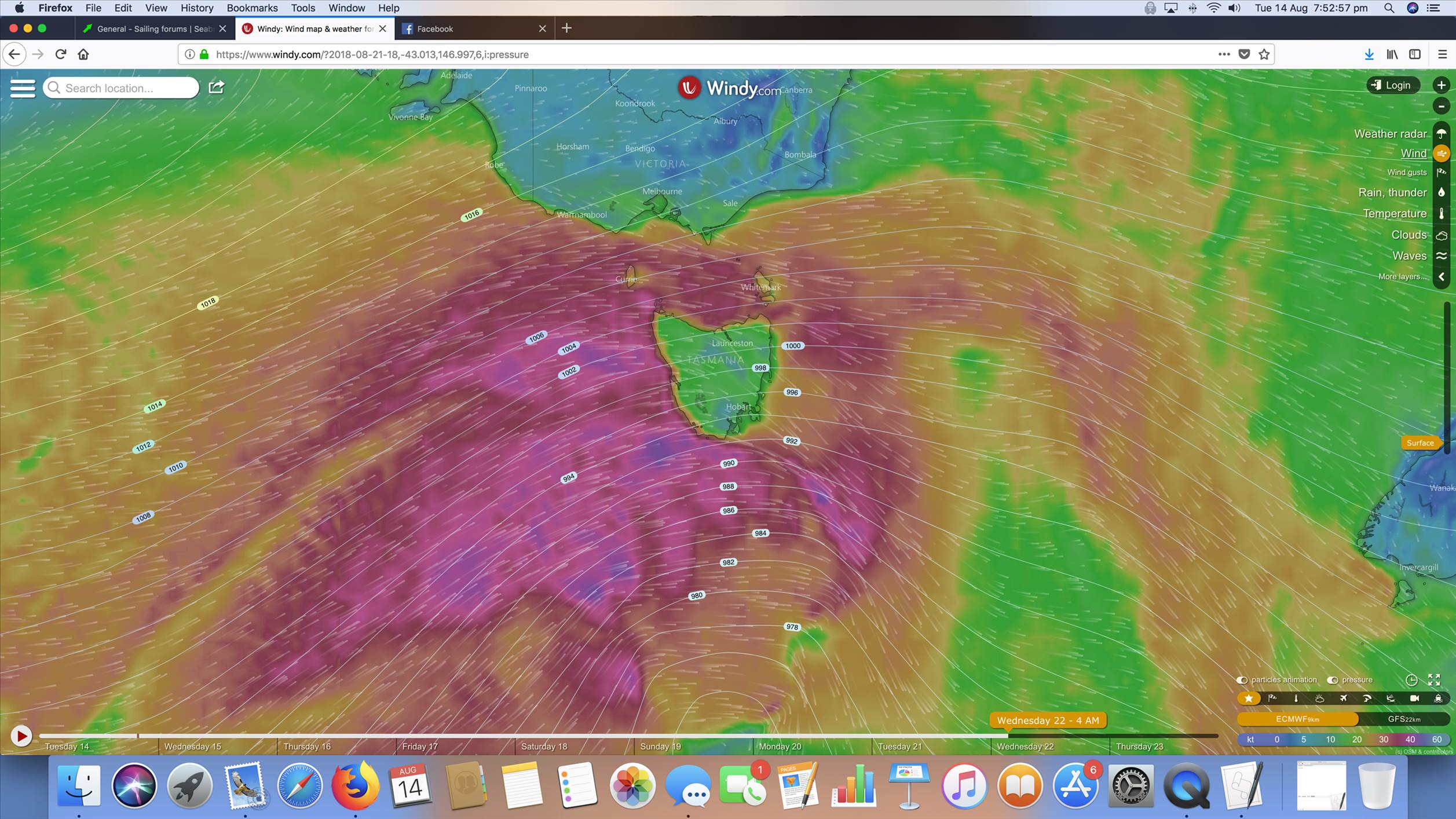
Task: Select the Waves layer icon
Action: pyautogui.click(x=1442, y=256)
